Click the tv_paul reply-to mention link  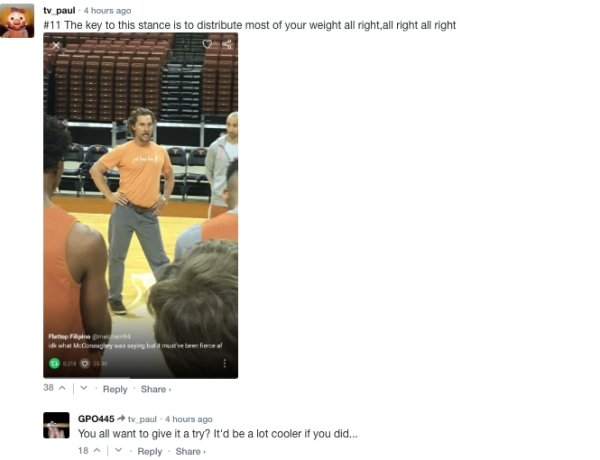pyautogui.click(x=142, y=419)
